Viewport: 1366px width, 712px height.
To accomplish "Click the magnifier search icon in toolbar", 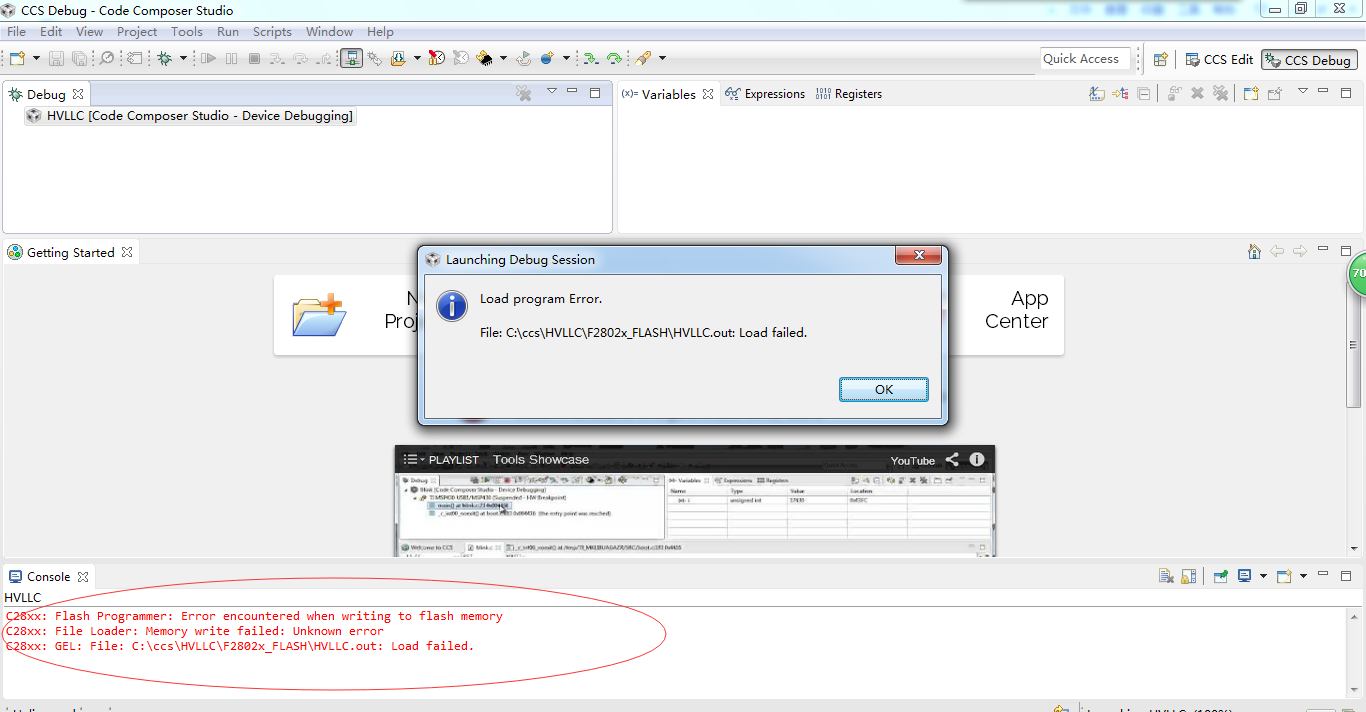I will [x=107, y=58].
